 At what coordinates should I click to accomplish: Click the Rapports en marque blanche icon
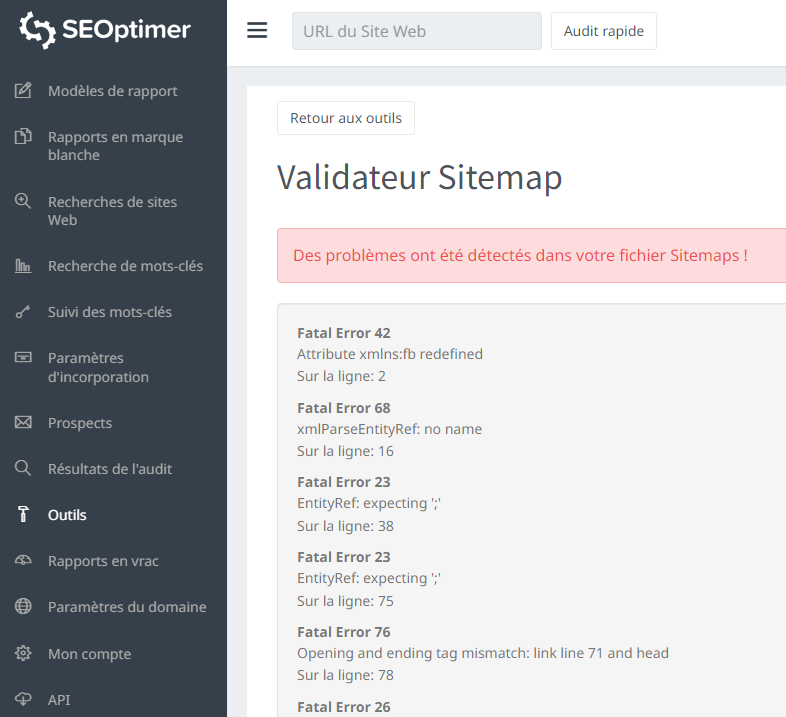23,137
